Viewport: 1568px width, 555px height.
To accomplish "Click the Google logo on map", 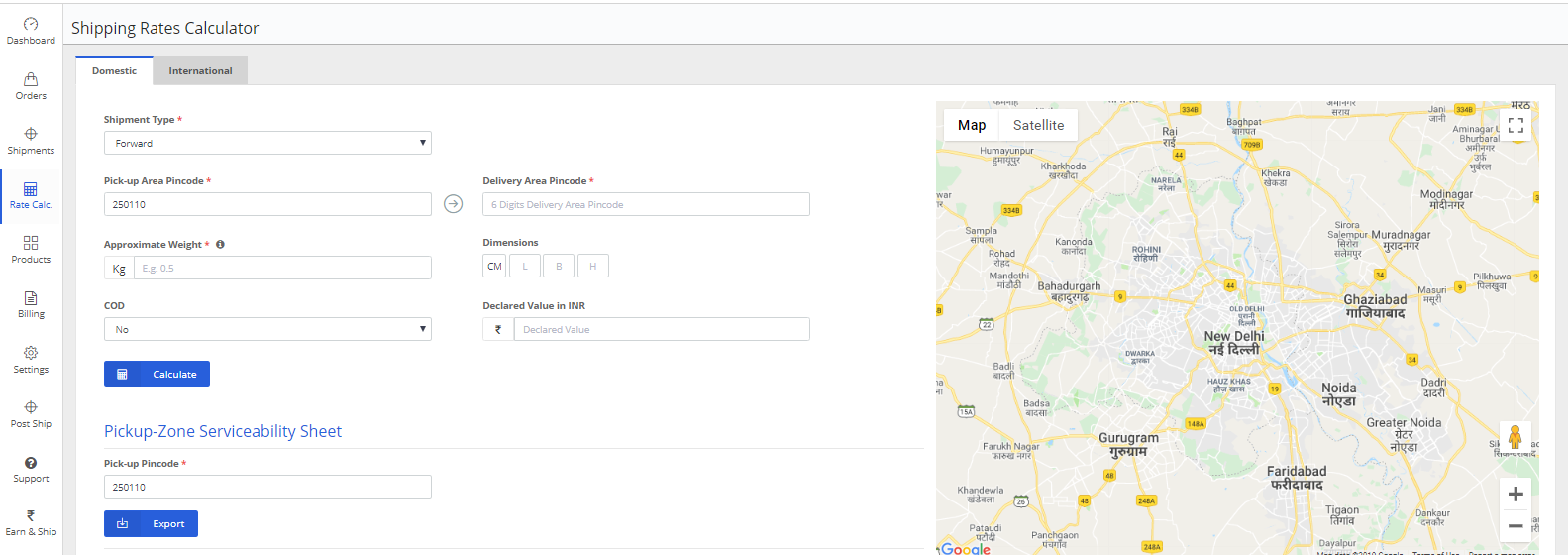I will (966, 548).
